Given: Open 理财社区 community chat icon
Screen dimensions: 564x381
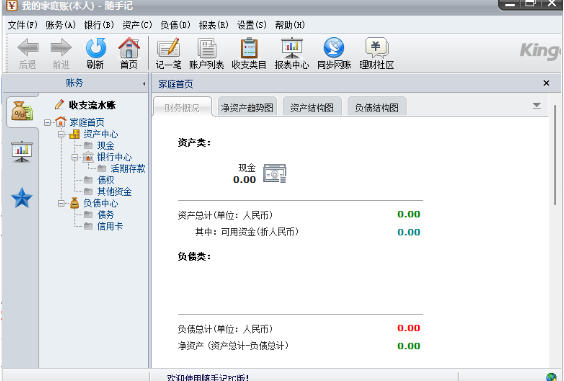Looking at the screenshot, I should tap(376, 47).
